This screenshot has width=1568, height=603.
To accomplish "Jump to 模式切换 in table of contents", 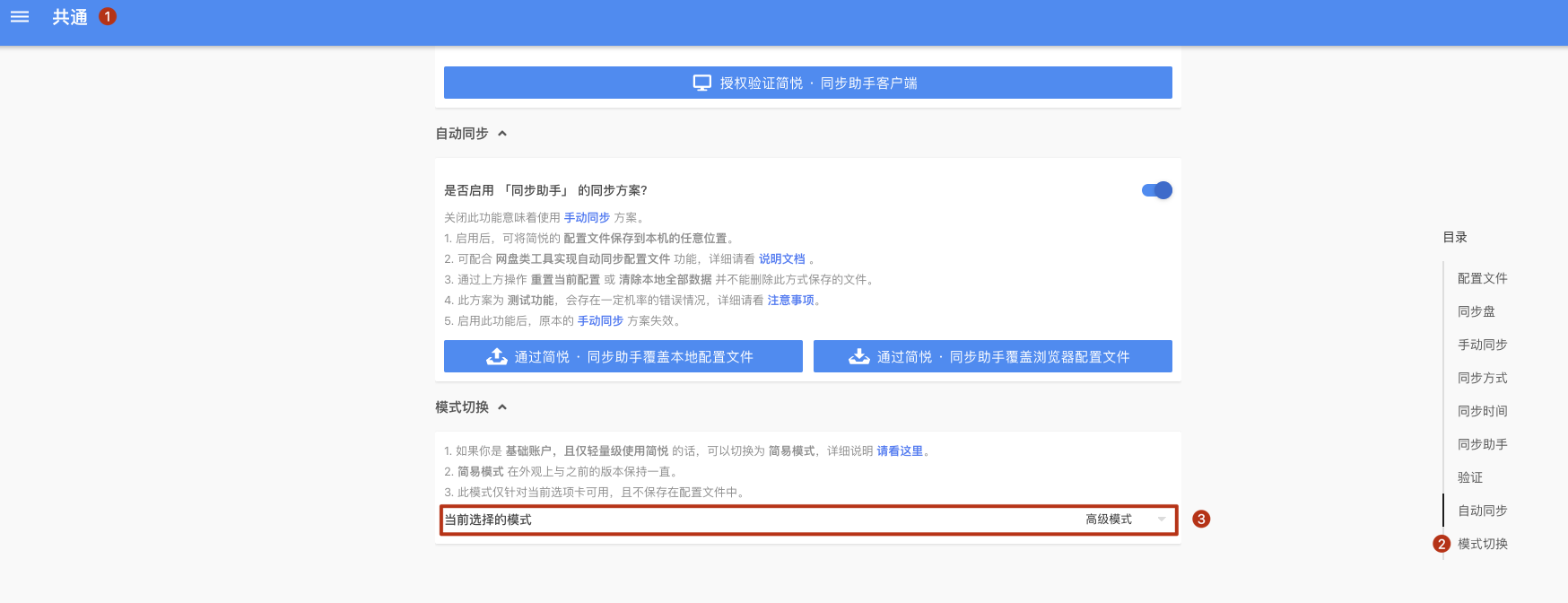I will point(1483,544).
